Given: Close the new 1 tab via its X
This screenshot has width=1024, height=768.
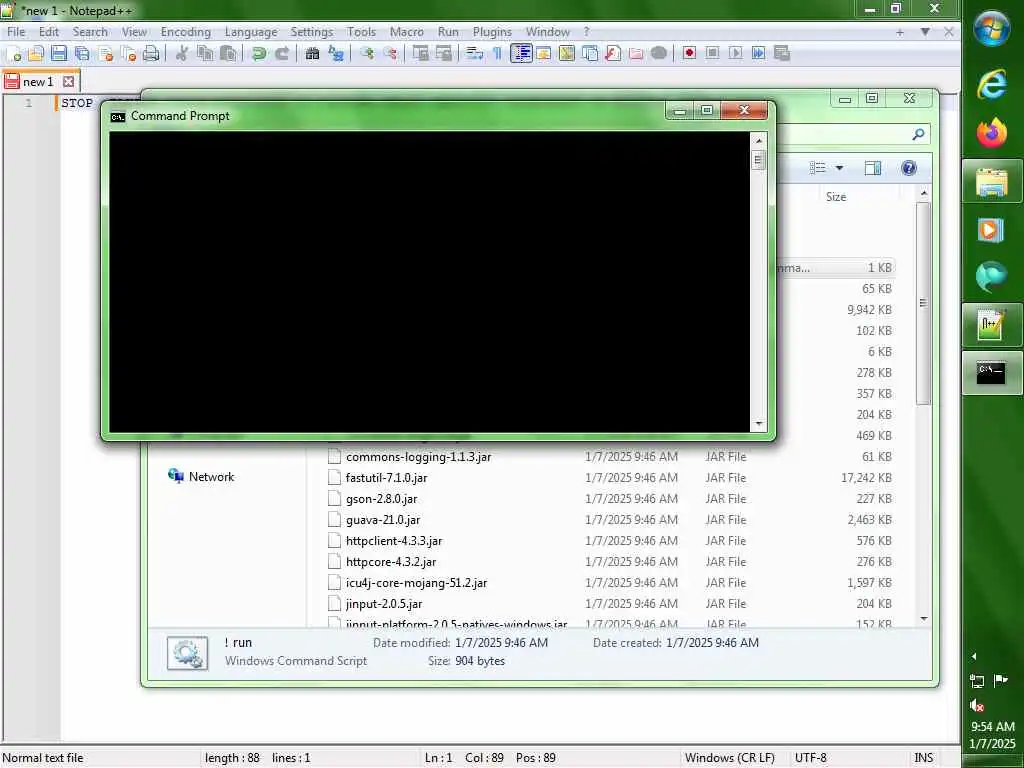Looking at the screenshot, I should click(x=69, y=82).
